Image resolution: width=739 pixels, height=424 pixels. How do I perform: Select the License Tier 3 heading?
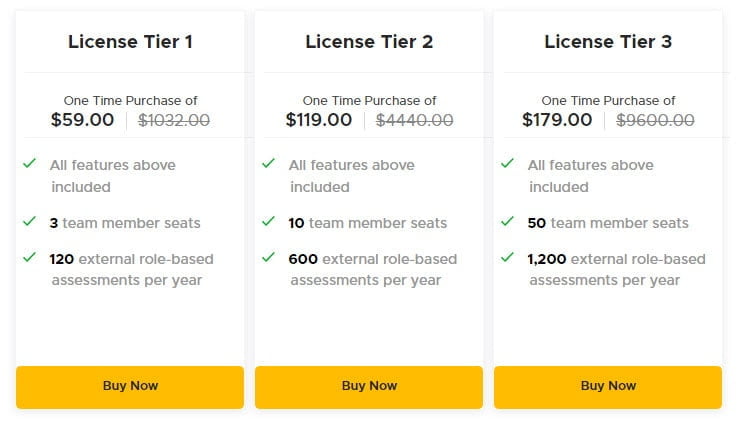coord(608,42)
